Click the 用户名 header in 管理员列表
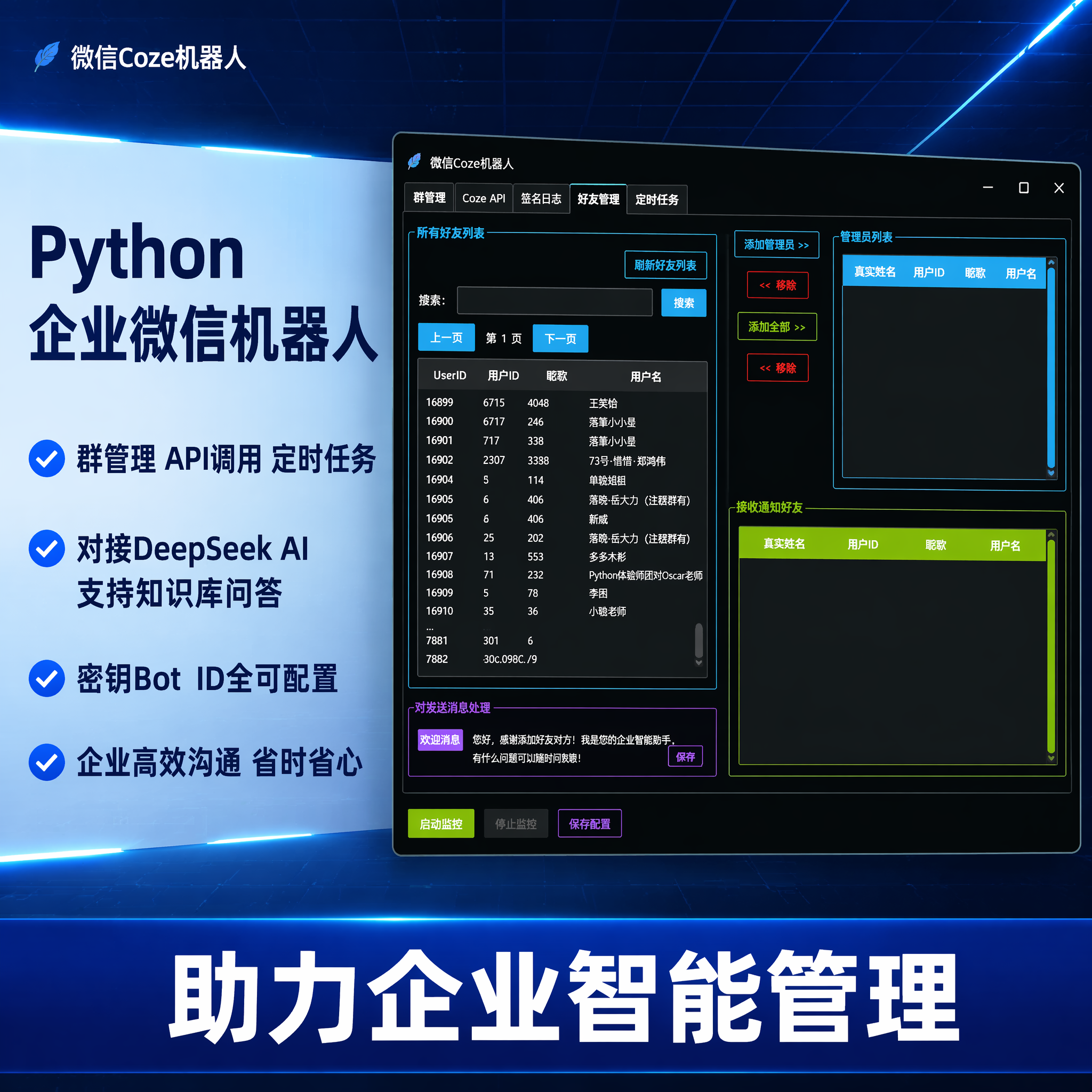The height and width of the screenshot is (1092, 1092). coord(1021,274)
